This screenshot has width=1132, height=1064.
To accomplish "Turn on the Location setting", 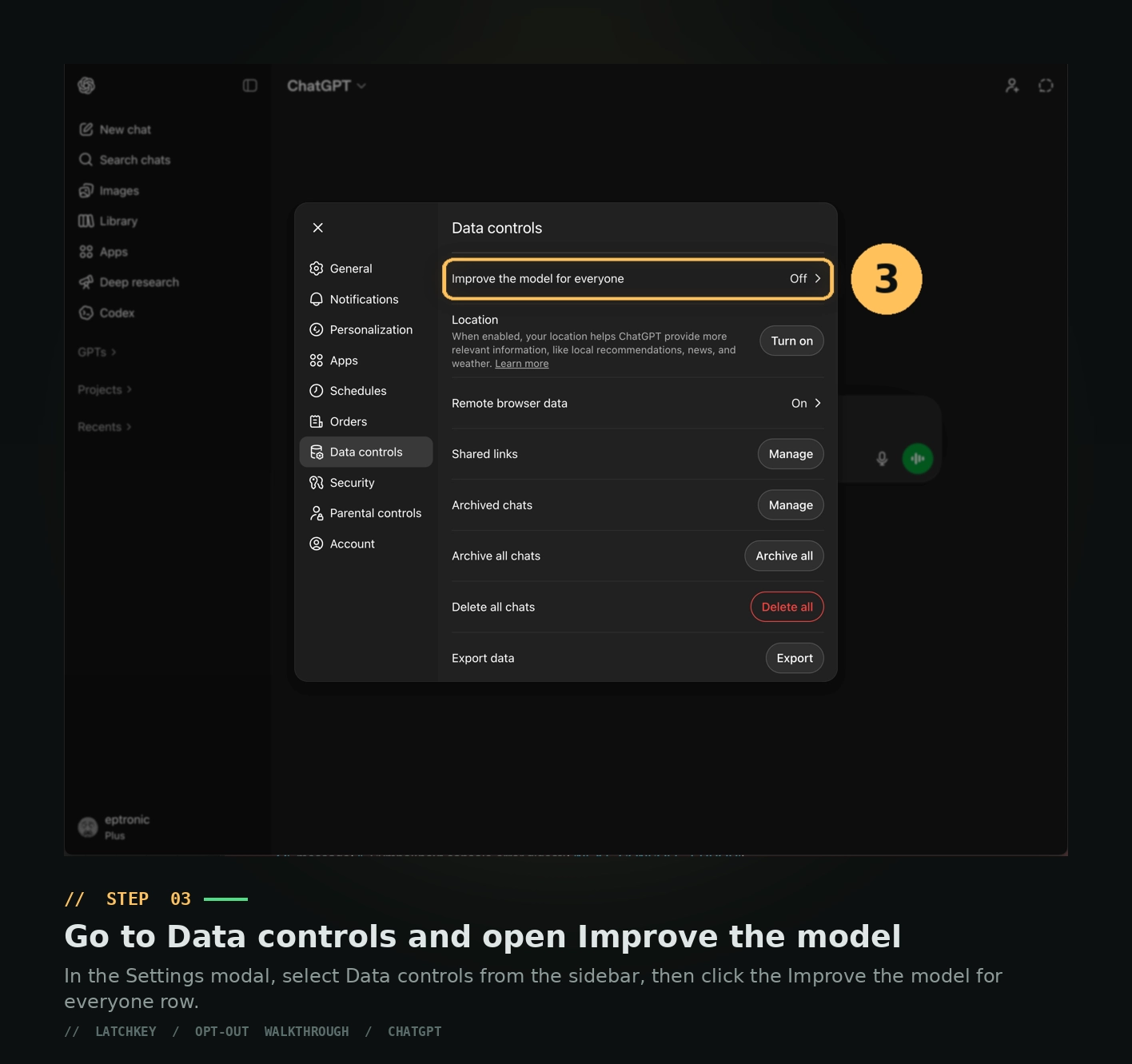I will pyautogui.click(x=791, y=341).
